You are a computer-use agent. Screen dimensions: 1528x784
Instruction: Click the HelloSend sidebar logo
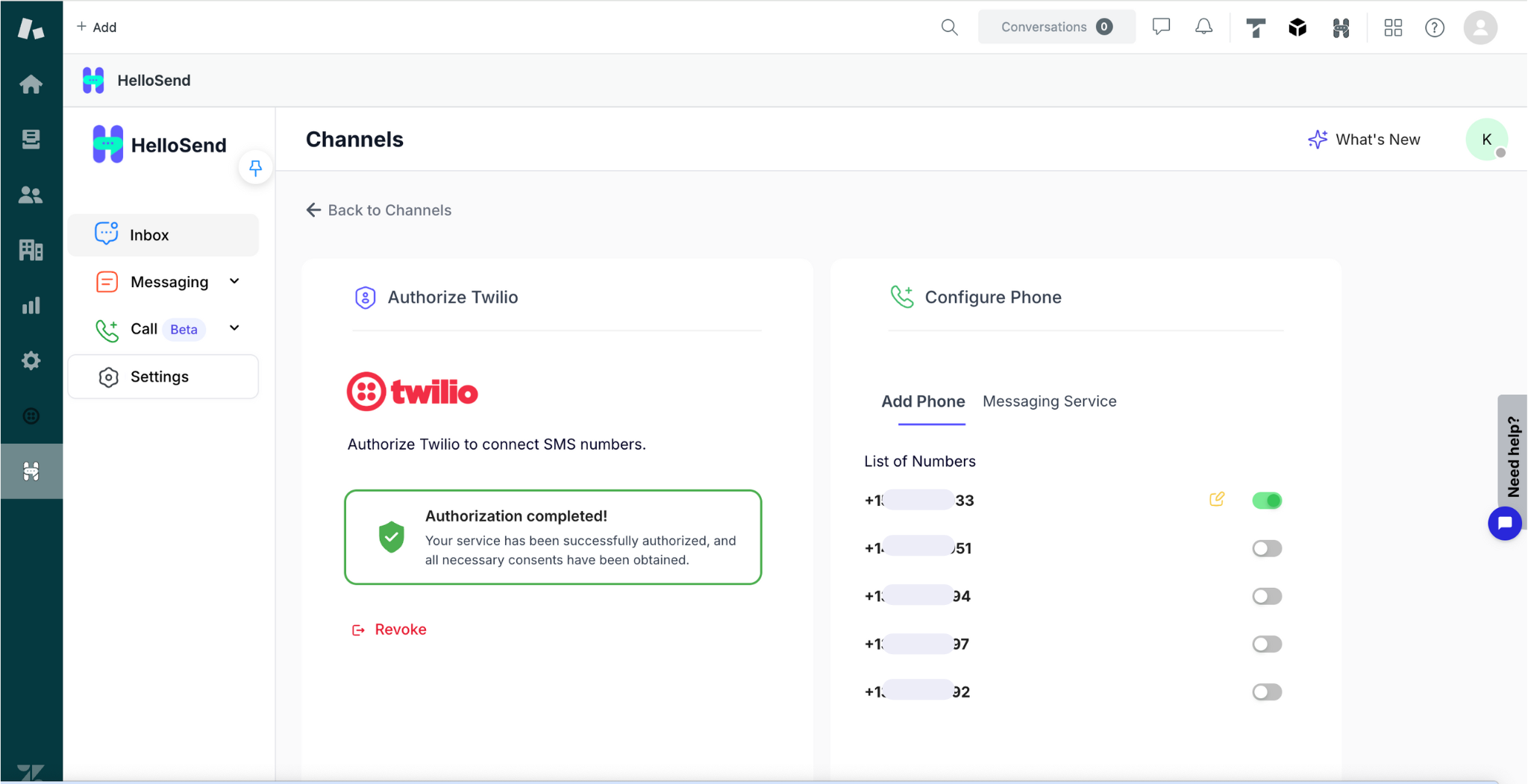pos(159,145)
